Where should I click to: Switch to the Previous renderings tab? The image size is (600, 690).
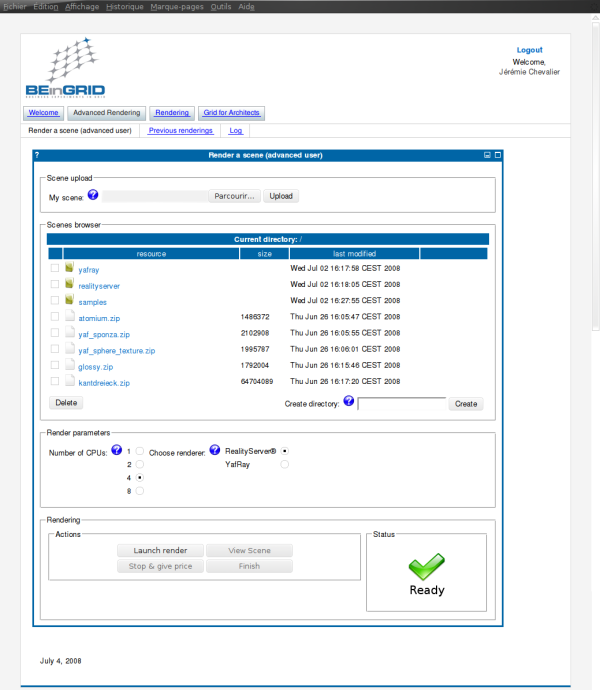tap(181, 130)
